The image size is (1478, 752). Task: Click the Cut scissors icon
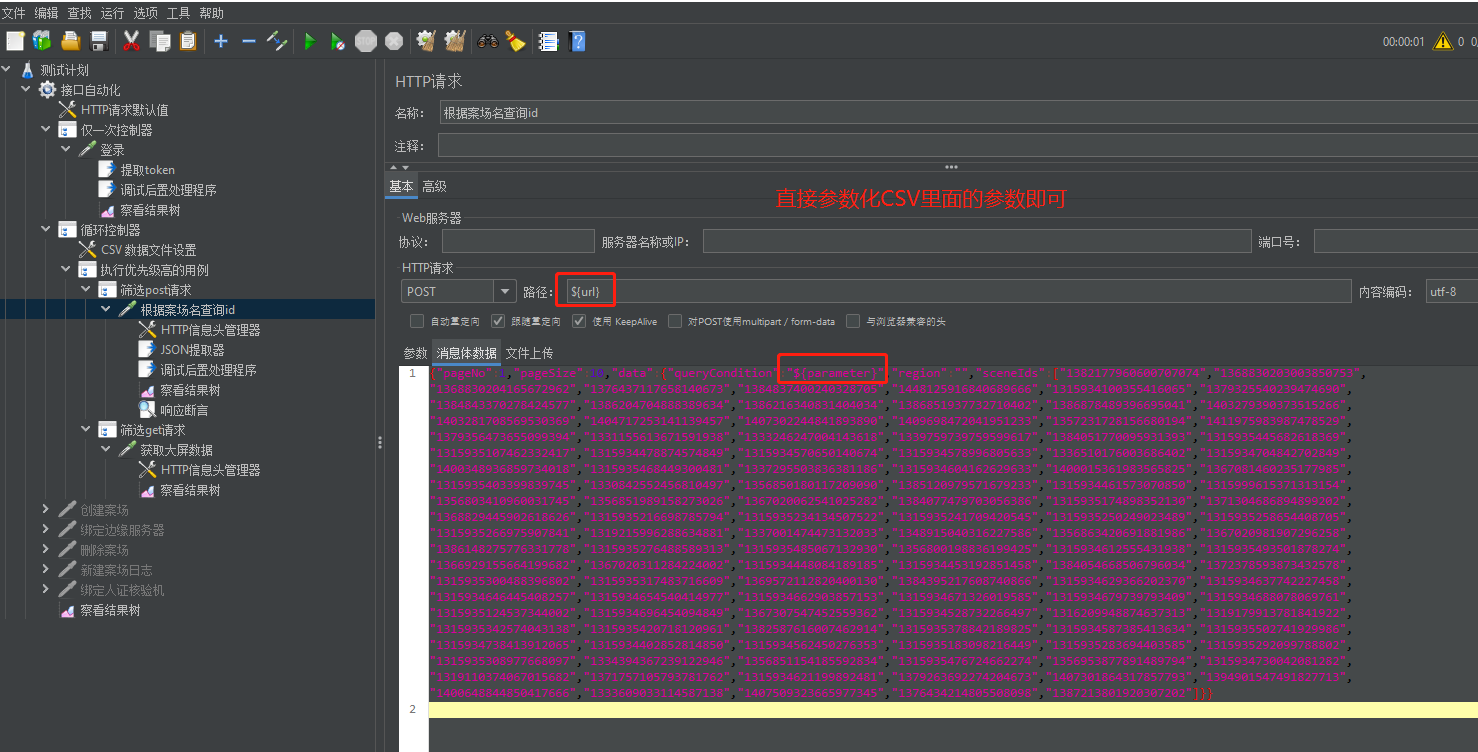(x=131, y=41)
